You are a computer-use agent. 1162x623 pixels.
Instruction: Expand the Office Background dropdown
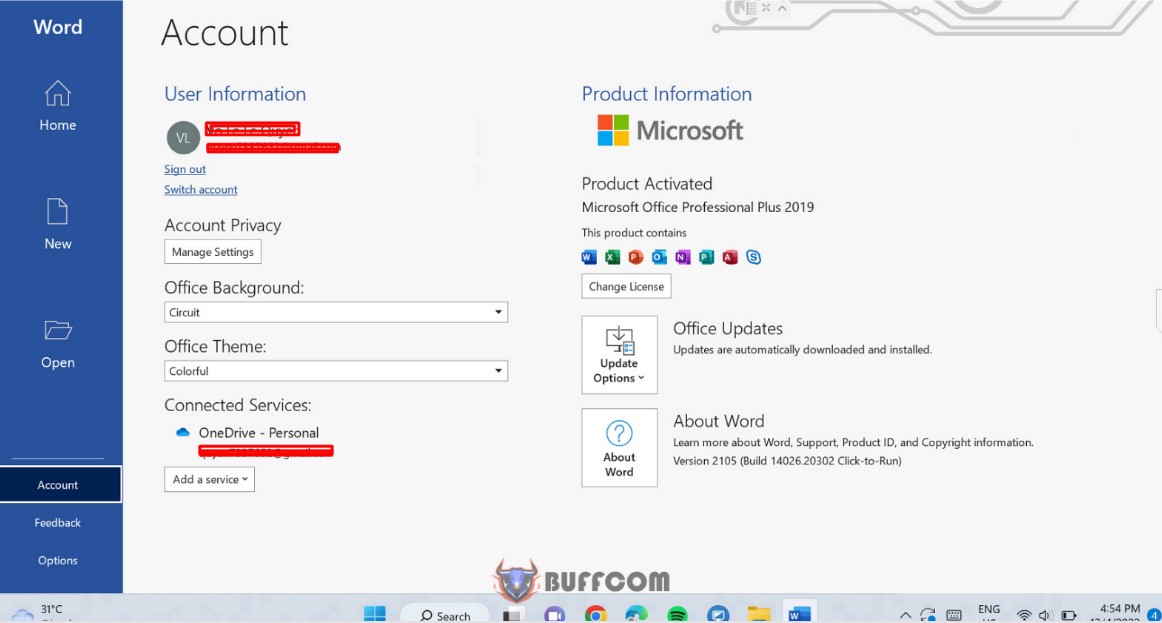[336, 313]
